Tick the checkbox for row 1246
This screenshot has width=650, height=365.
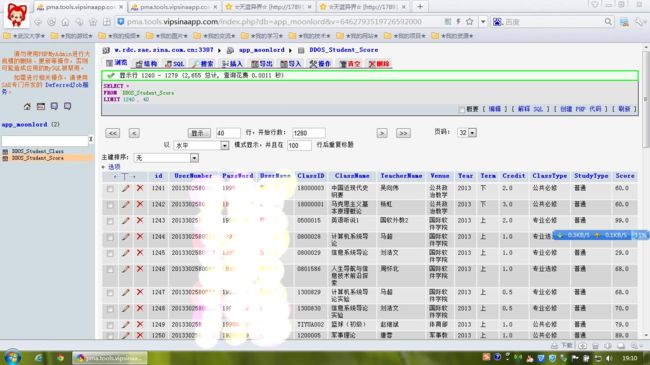coord(110,270)
